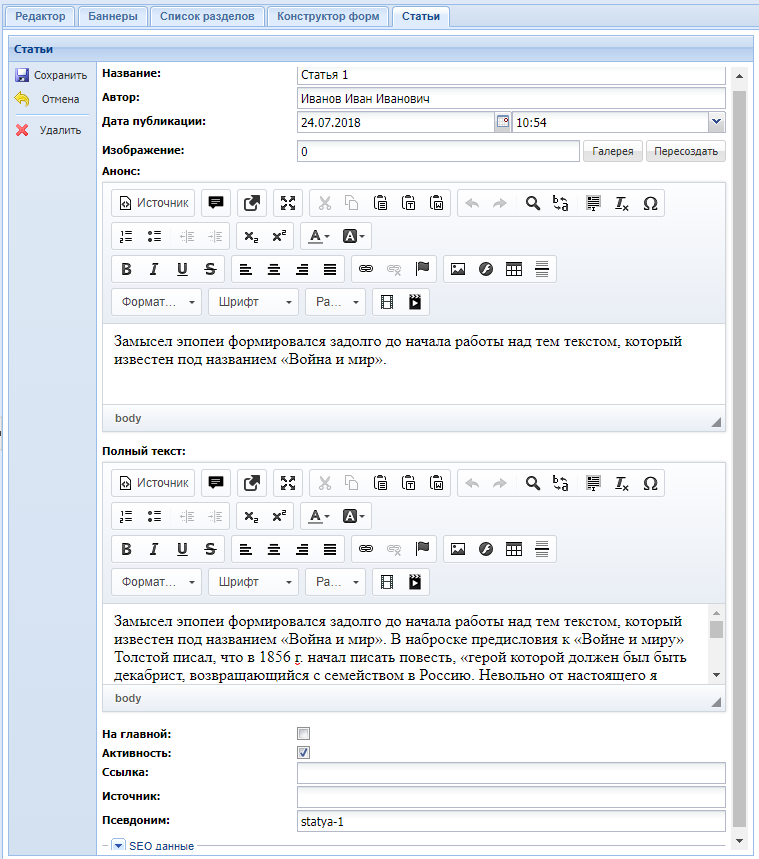Insert Flash object in Анонс editor
The width and height of the screenshot is (759, 859).
coord(486,269)
